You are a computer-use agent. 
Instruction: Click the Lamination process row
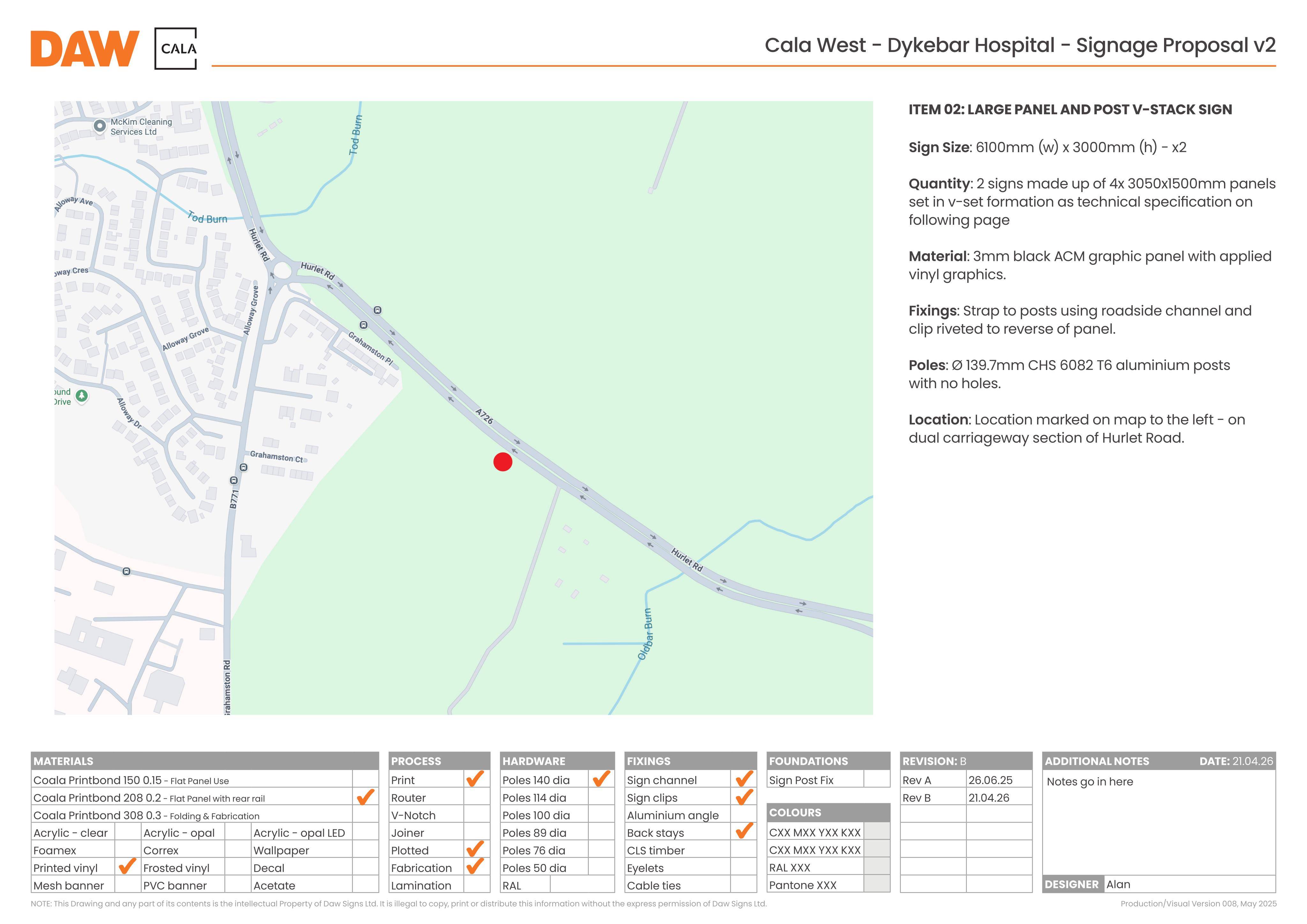pyautogui.click(x=439, y=885)
